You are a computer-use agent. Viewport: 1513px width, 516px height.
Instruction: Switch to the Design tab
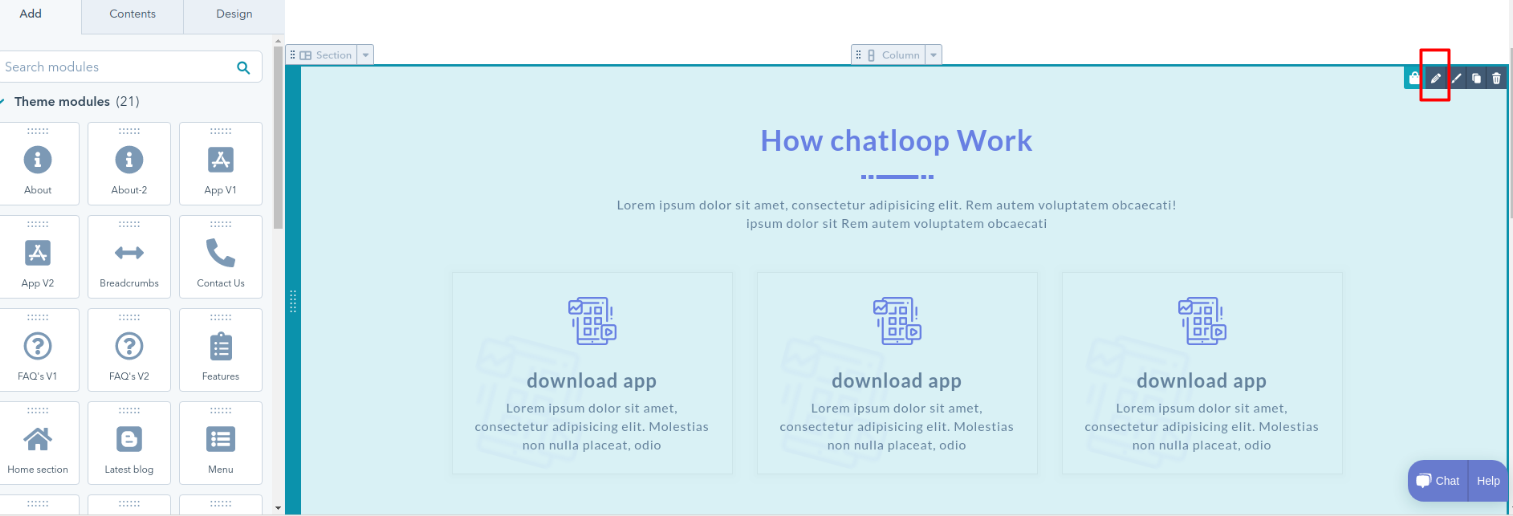[x=233, y=14]
